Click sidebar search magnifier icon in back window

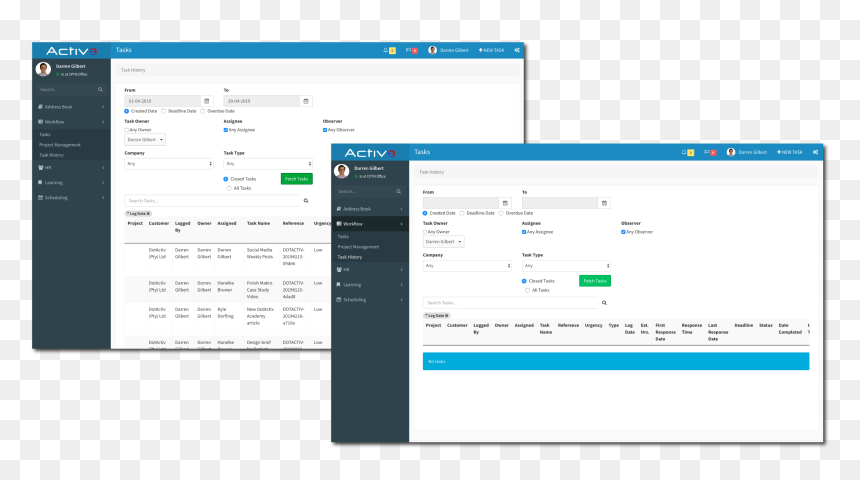click(100, 89)
